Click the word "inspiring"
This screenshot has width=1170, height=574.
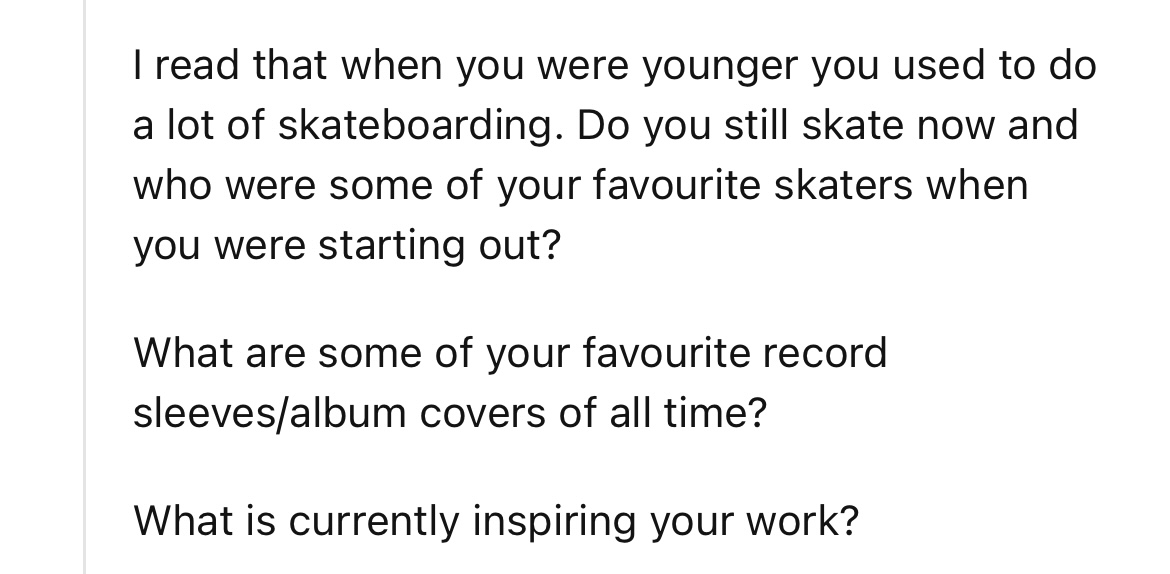[554, 520]
